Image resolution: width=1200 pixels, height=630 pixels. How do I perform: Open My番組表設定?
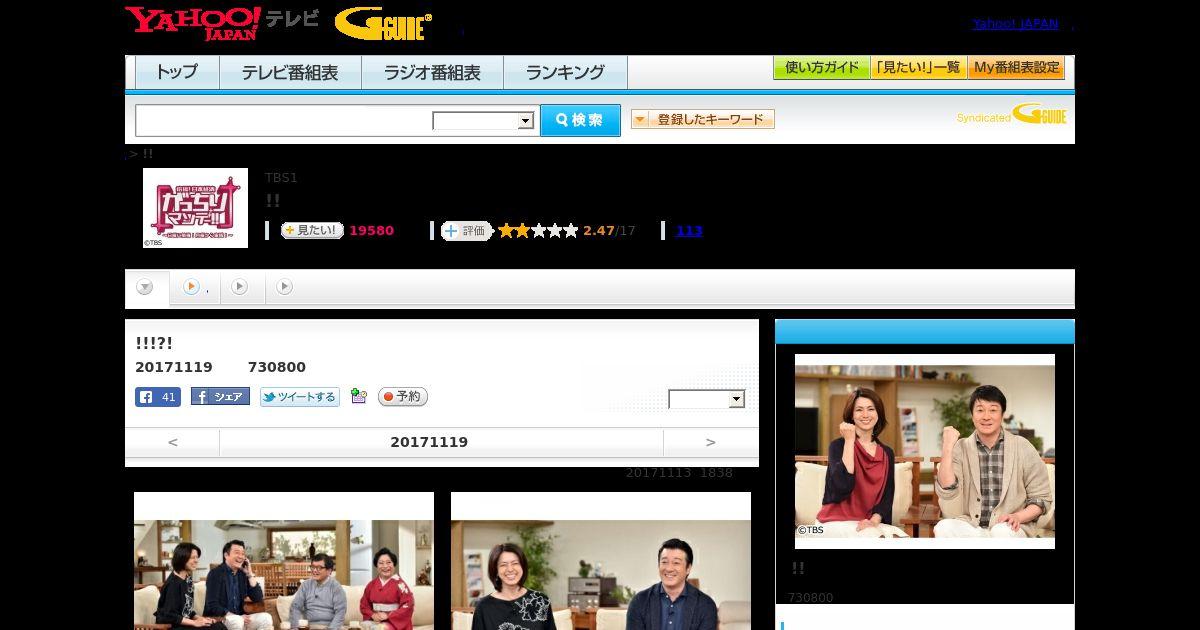pyautogui.click(x=1016, y=68)
